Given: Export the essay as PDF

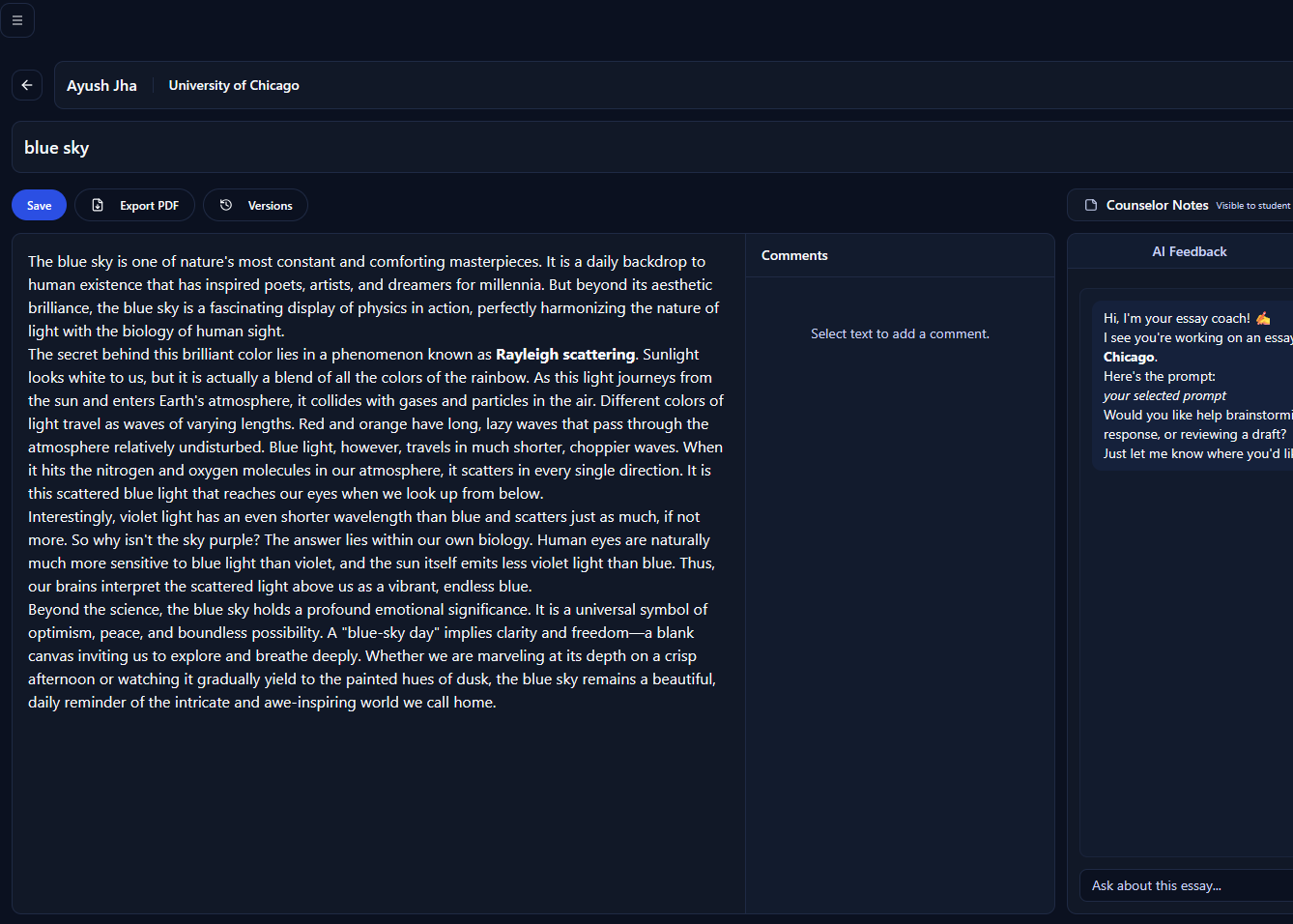Looking at the screenshot, I should point(134,205).
